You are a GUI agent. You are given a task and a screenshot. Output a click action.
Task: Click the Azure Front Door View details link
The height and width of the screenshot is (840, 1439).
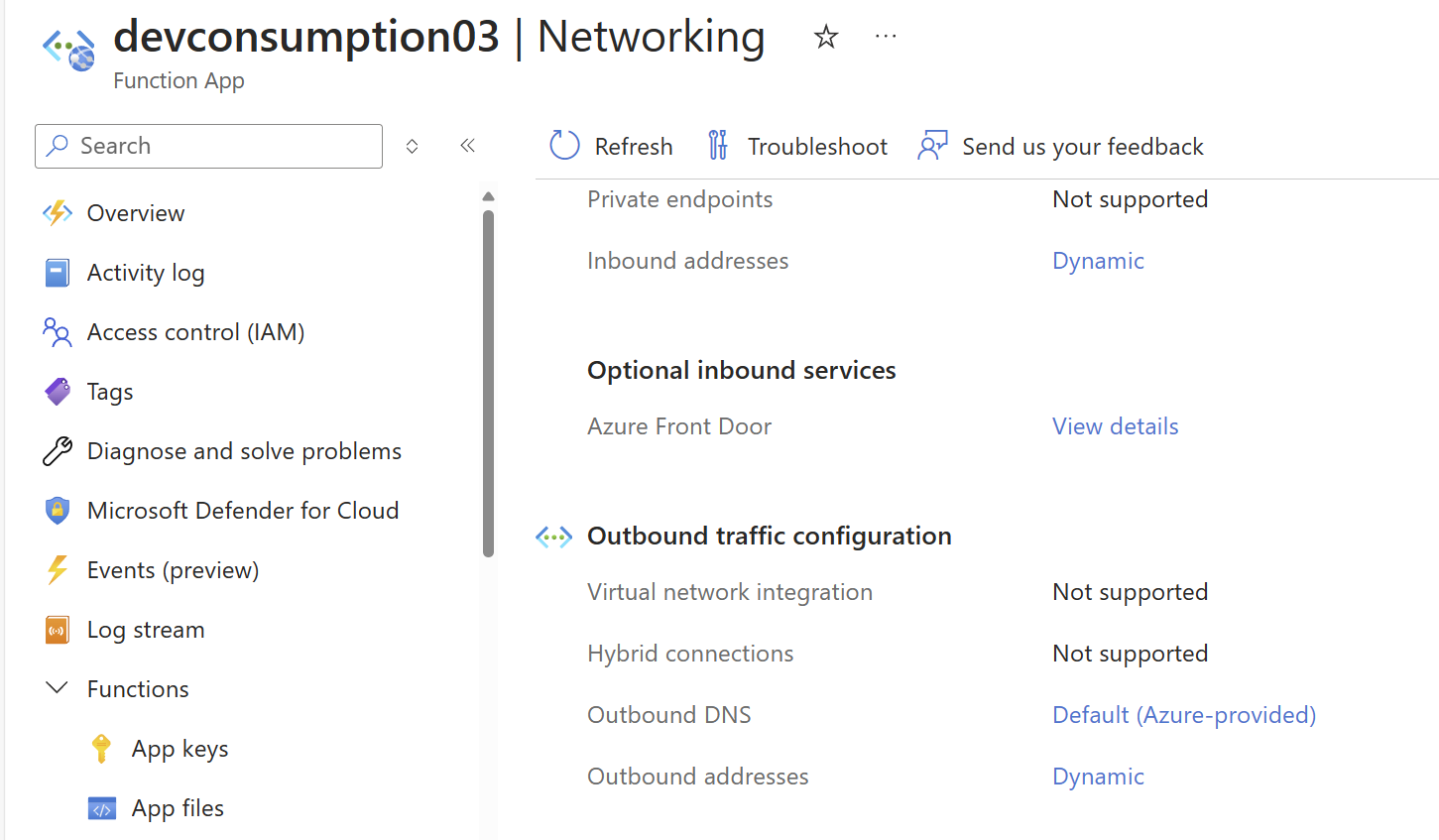(1115, 426)
